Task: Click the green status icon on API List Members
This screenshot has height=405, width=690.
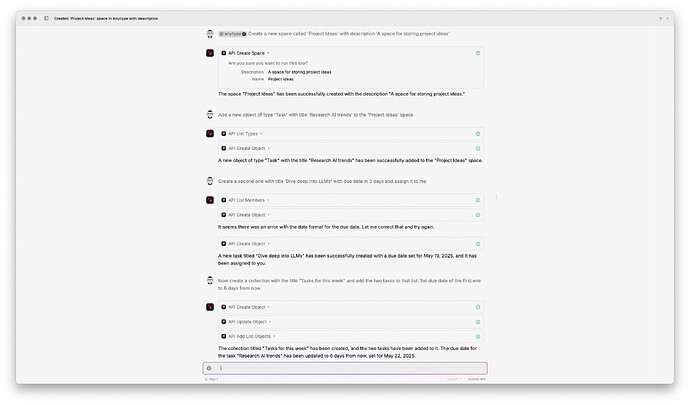Action: click(477, 200)
